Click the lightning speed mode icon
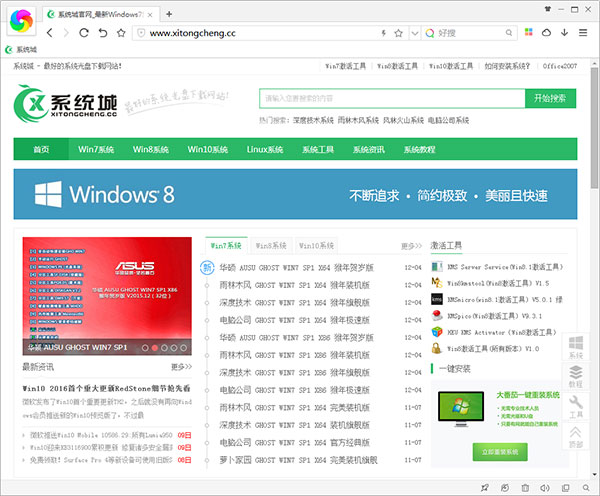The image size is (600, 496). tap(383, 33)
